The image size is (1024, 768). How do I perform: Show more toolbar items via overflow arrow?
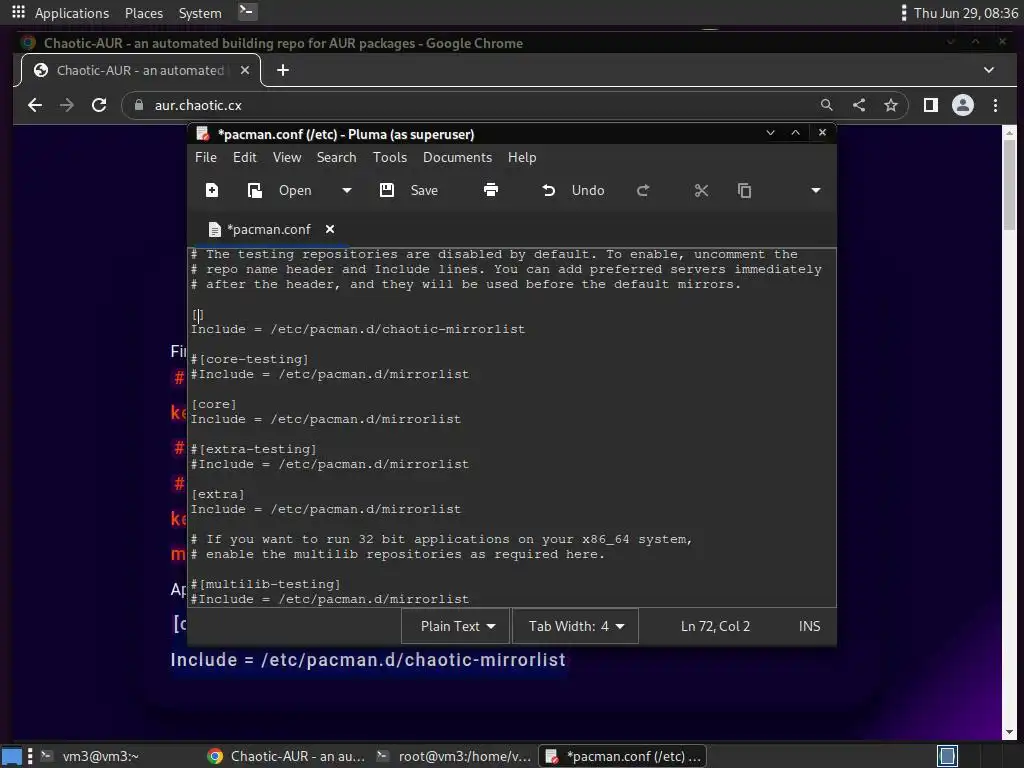(816, 190)
